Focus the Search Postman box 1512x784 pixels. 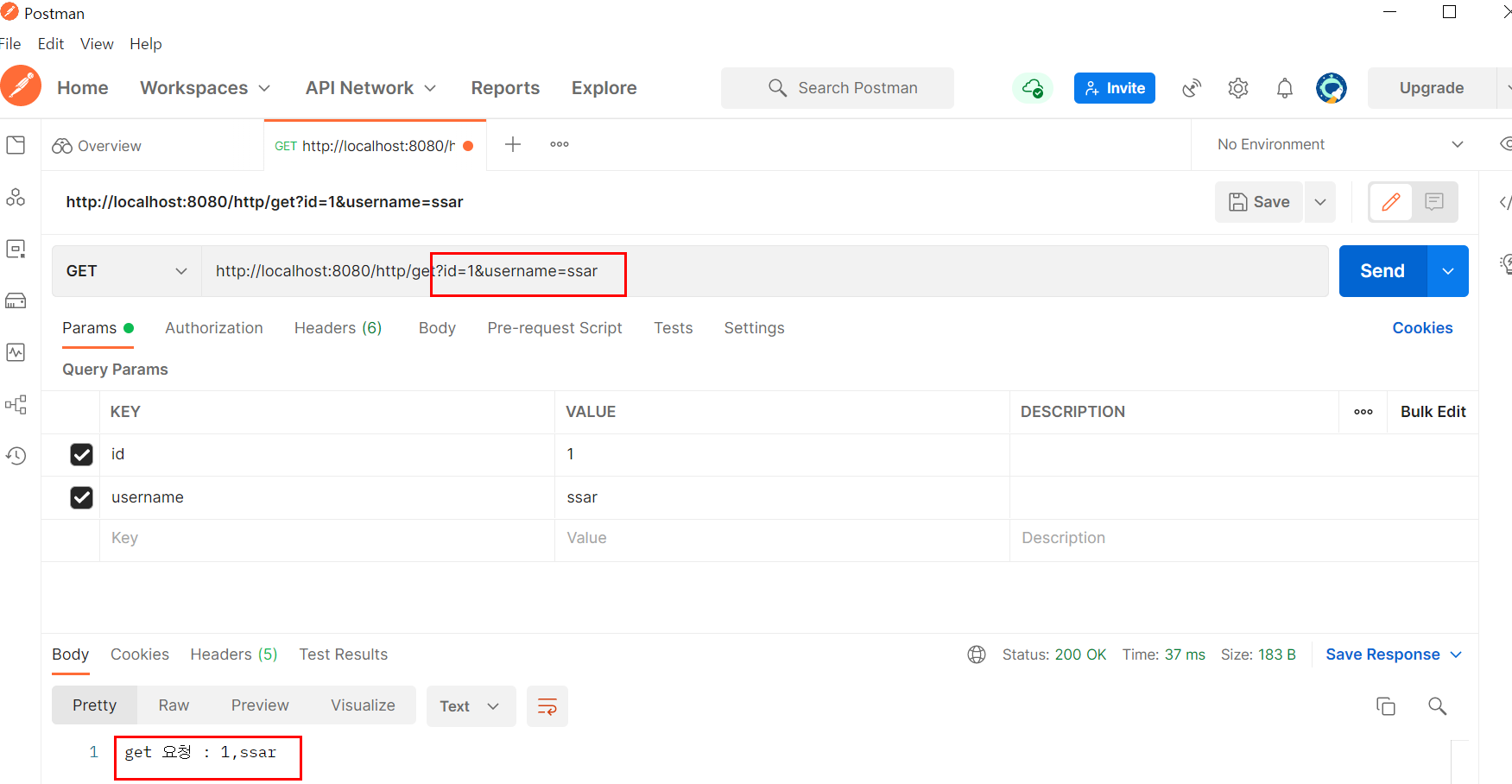[x=838, y=88]
